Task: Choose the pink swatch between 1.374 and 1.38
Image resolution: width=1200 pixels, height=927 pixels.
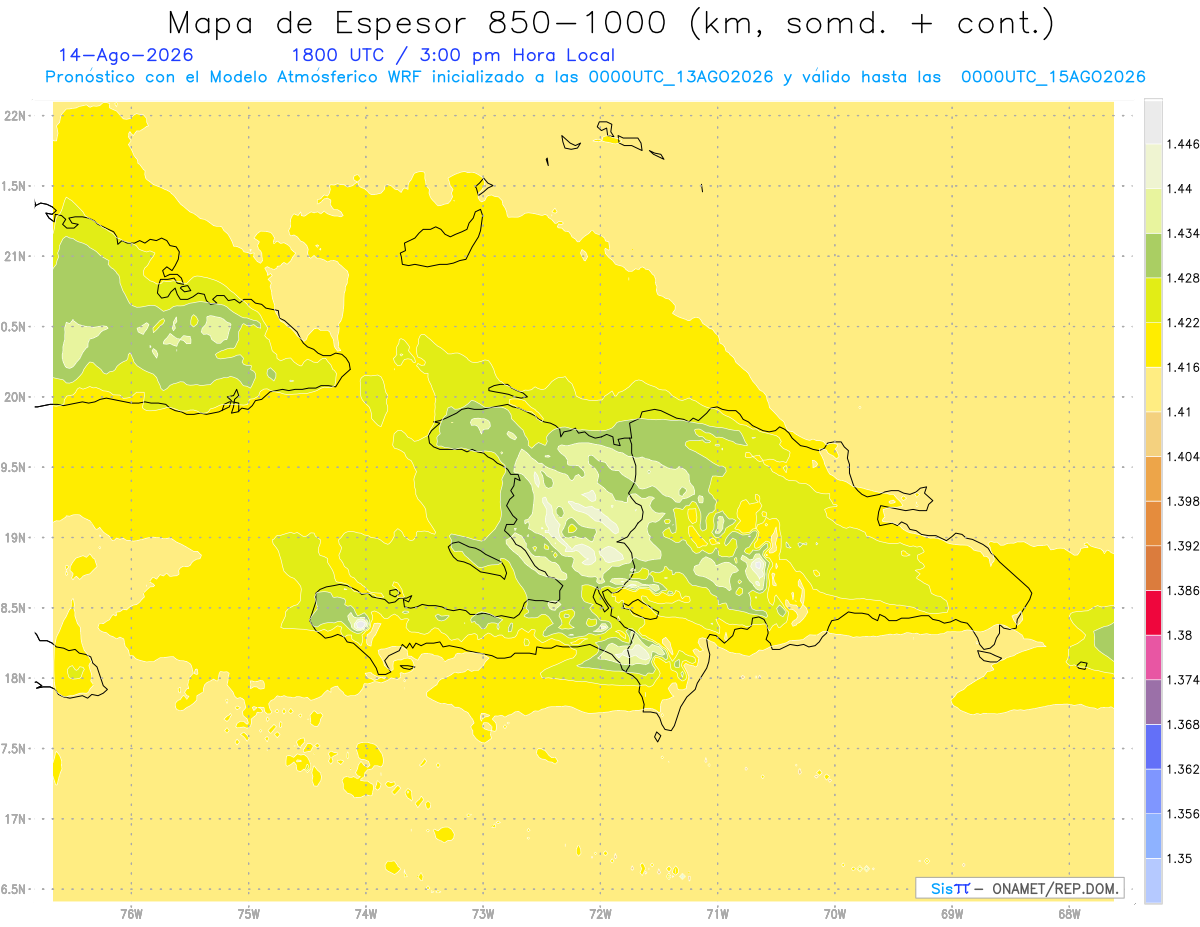Action: [1152, 657]
